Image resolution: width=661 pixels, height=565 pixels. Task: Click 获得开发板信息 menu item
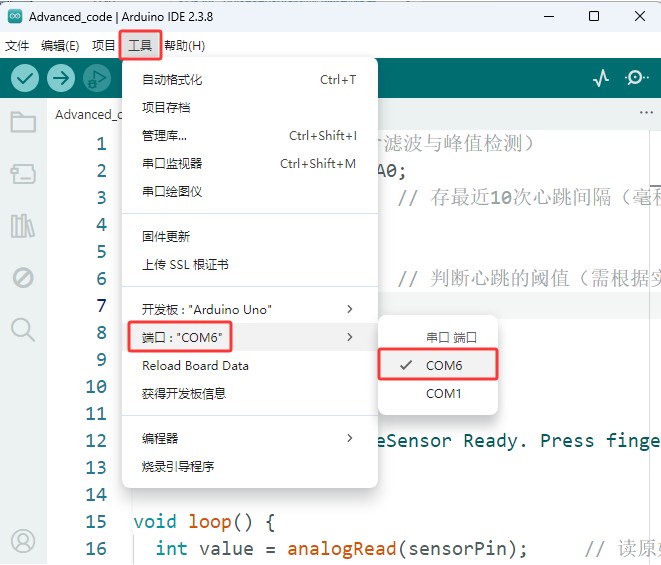point(250,394)
